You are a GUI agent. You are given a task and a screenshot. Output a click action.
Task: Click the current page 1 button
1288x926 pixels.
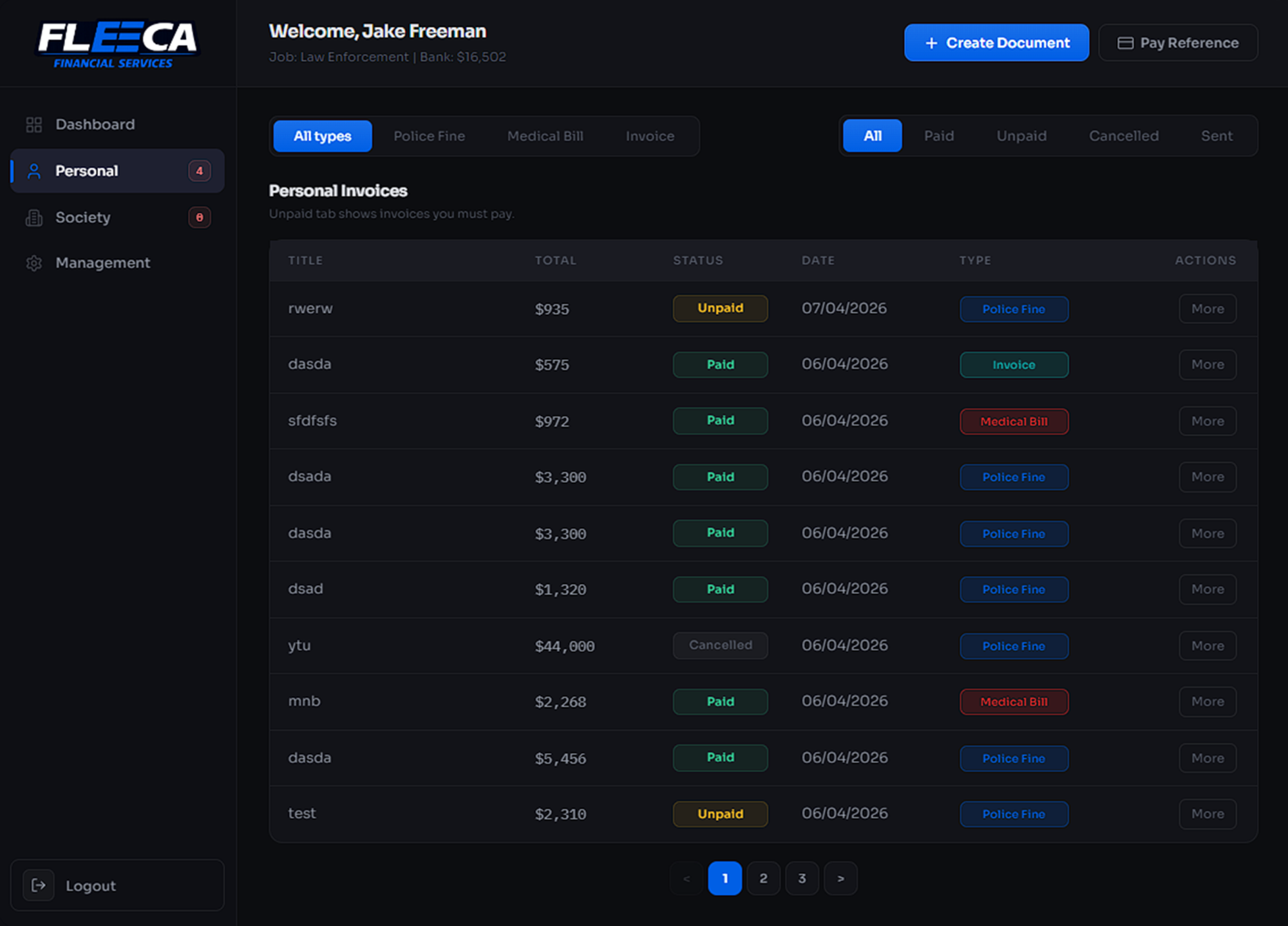click(724, 878)
